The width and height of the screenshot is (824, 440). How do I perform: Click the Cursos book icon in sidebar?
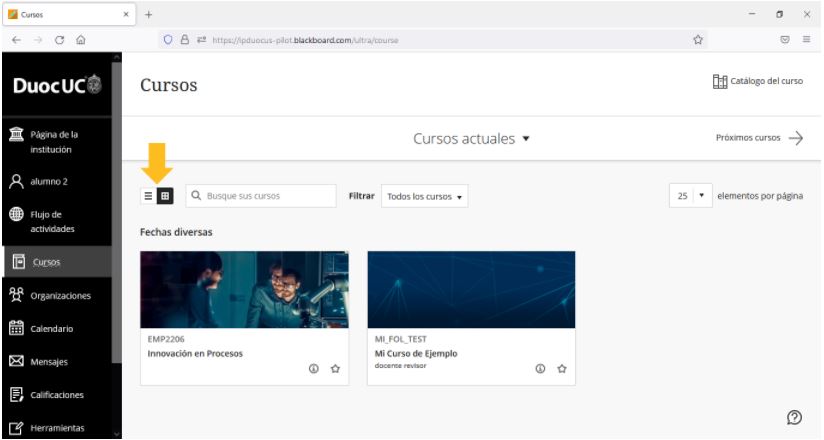tap(19, 261)
